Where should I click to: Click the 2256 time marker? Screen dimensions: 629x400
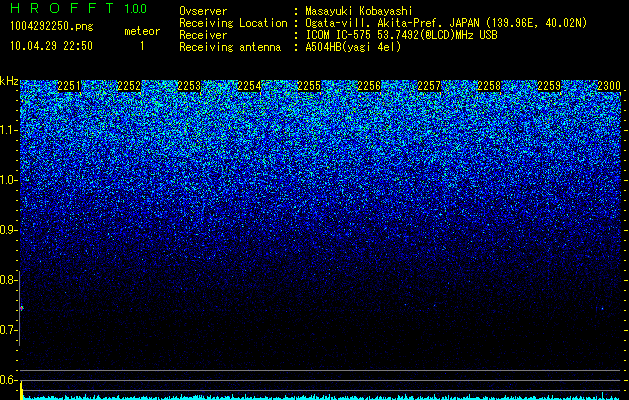point(369,86)
